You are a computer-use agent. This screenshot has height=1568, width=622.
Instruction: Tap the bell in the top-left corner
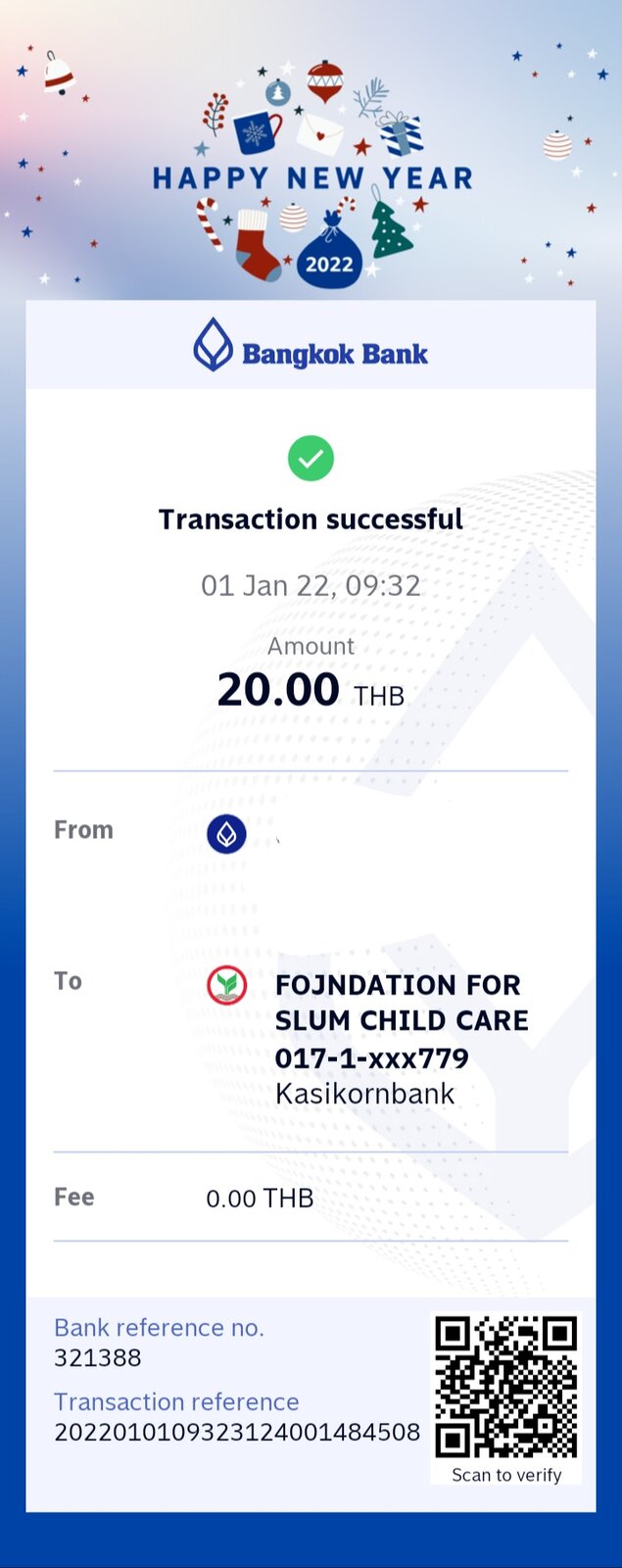(58, 73)
